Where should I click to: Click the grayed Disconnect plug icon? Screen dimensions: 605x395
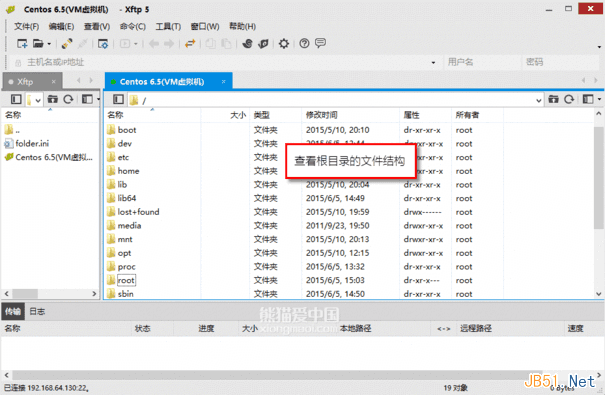82,44
